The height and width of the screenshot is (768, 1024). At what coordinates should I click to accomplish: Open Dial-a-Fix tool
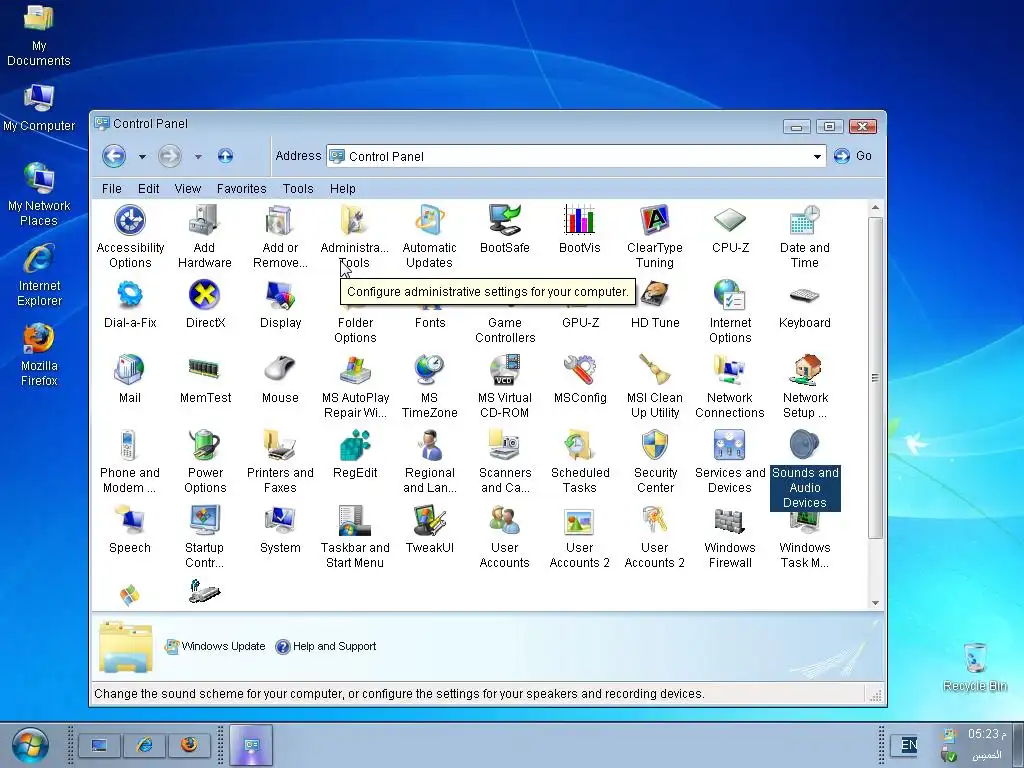[x=130, y=304]
